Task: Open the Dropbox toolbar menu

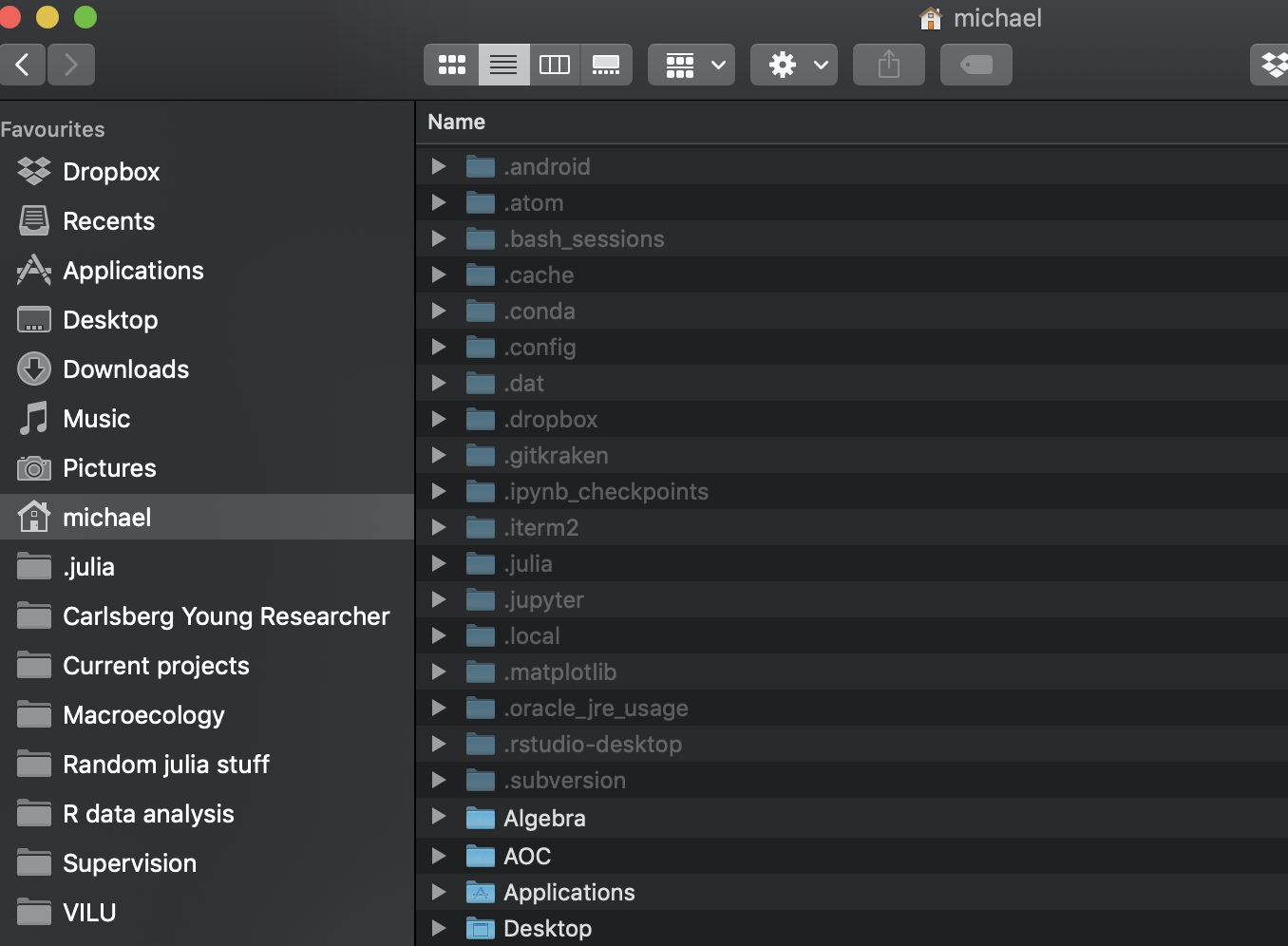Action: click(x=1271, y=65)
